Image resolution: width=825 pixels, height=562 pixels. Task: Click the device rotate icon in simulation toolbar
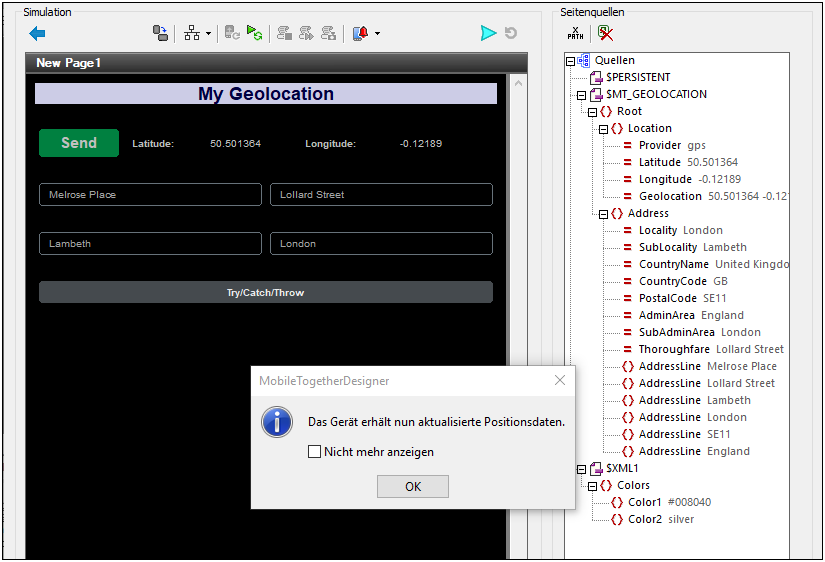point(160,34)
